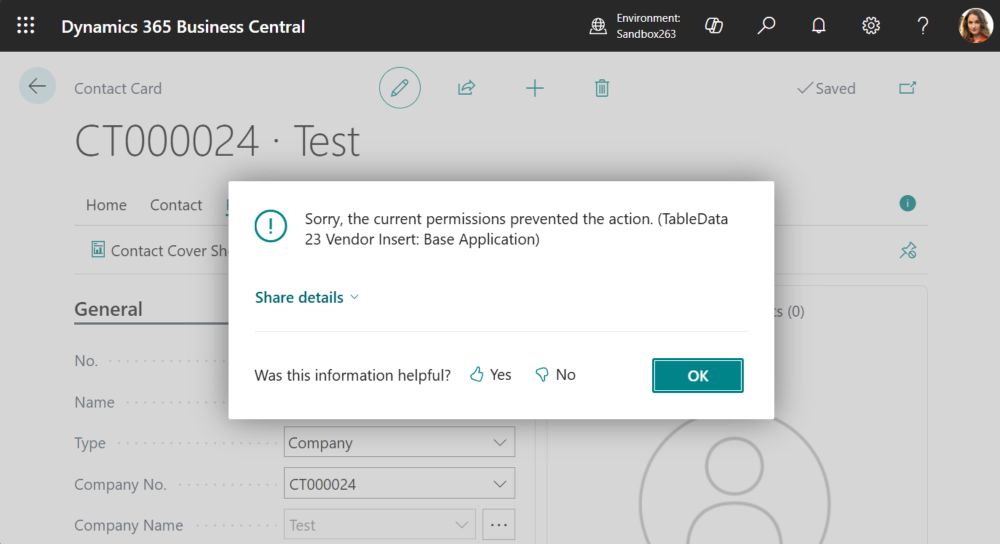Click the Saved status indicator
Viewport: 1000px width, 544px height.
click(x=827, y=88)
